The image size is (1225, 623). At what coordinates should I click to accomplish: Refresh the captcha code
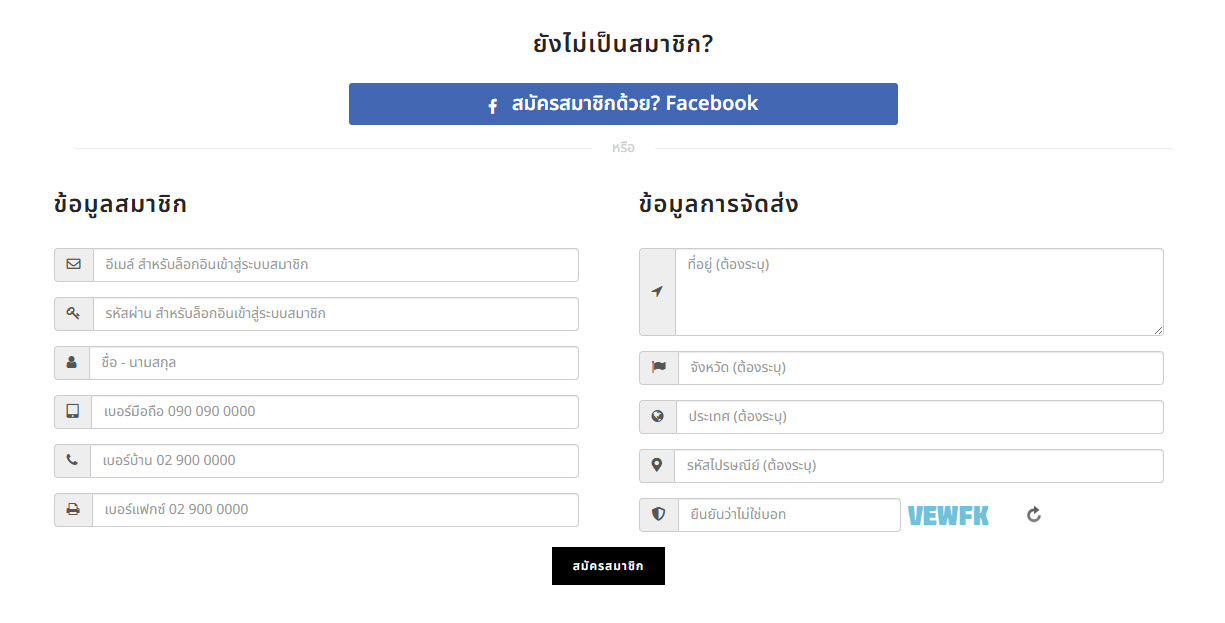pos(1034,515)
